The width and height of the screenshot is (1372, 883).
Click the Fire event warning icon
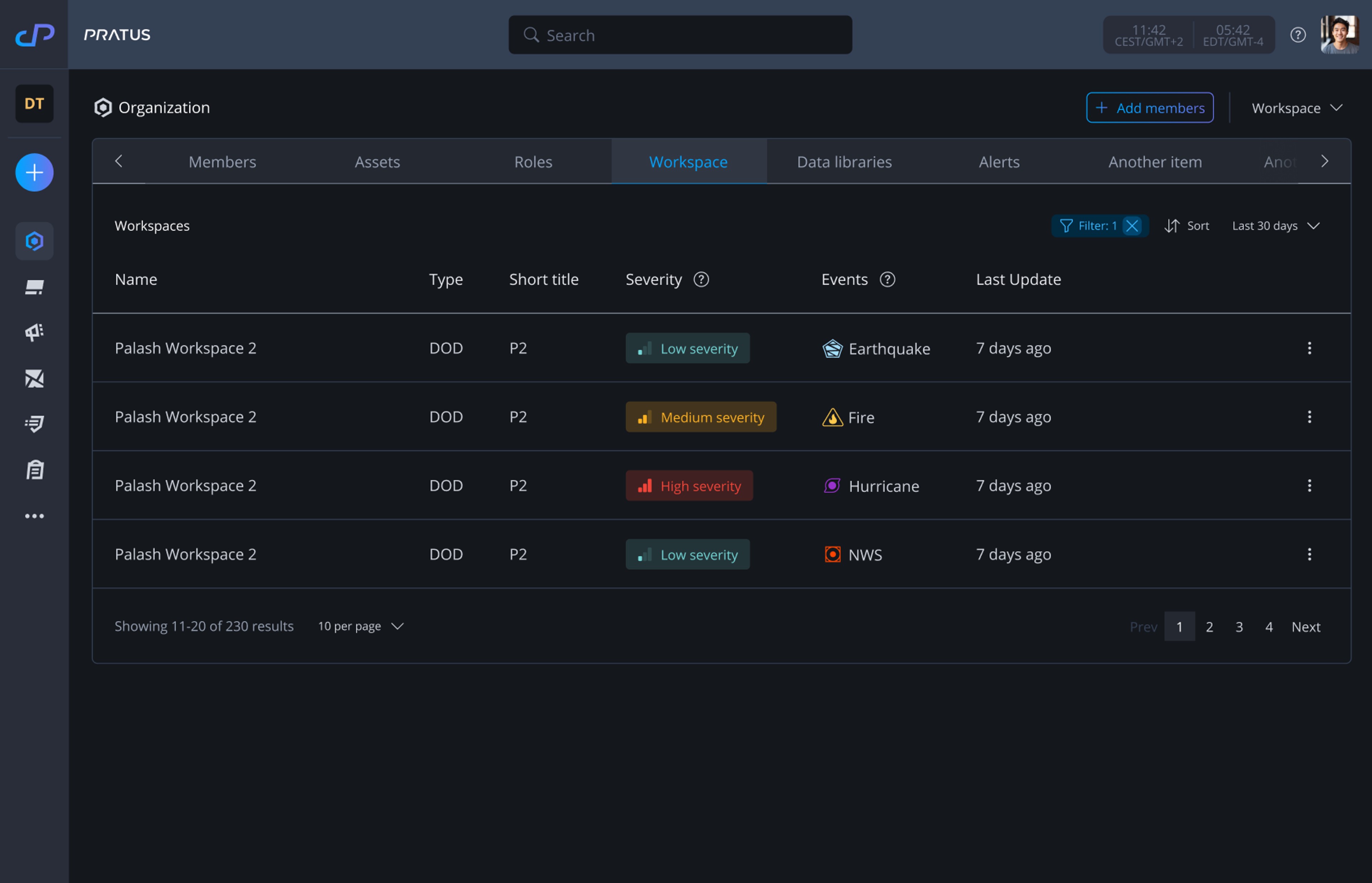coord(832,417)
